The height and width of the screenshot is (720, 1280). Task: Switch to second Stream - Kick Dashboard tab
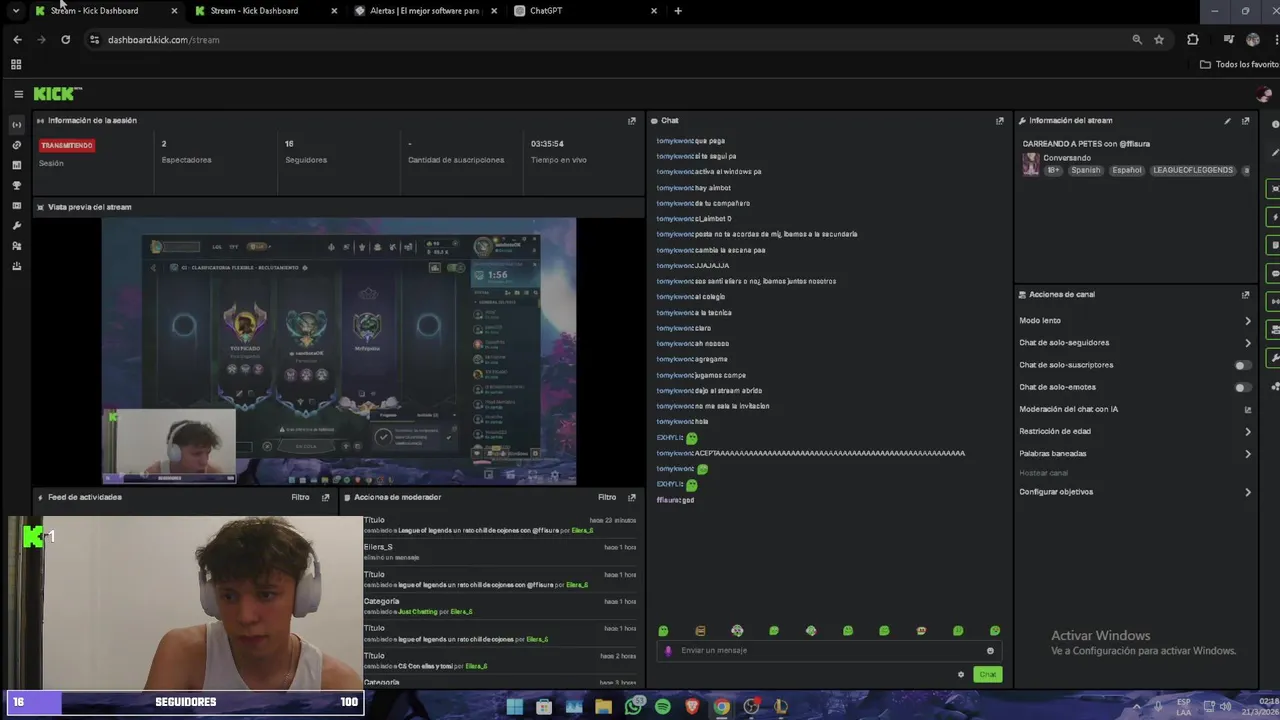[x=265, y=11]
